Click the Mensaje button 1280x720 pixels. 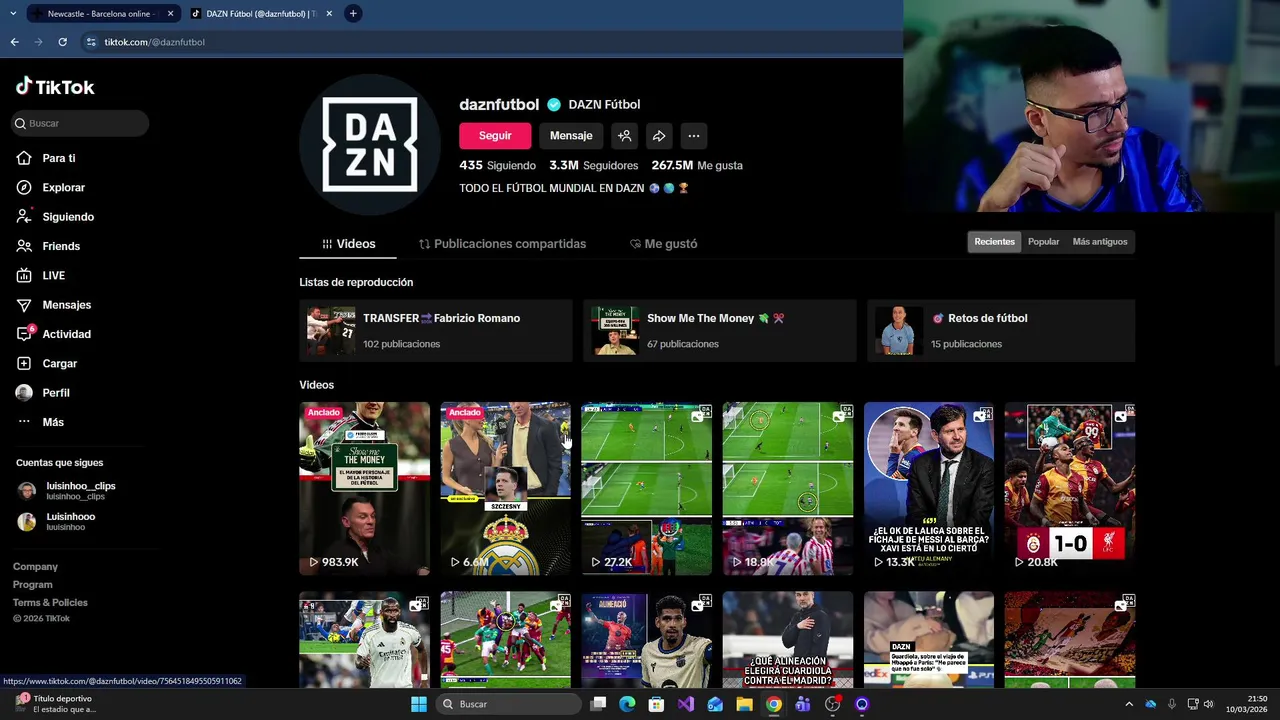[571, 136]
